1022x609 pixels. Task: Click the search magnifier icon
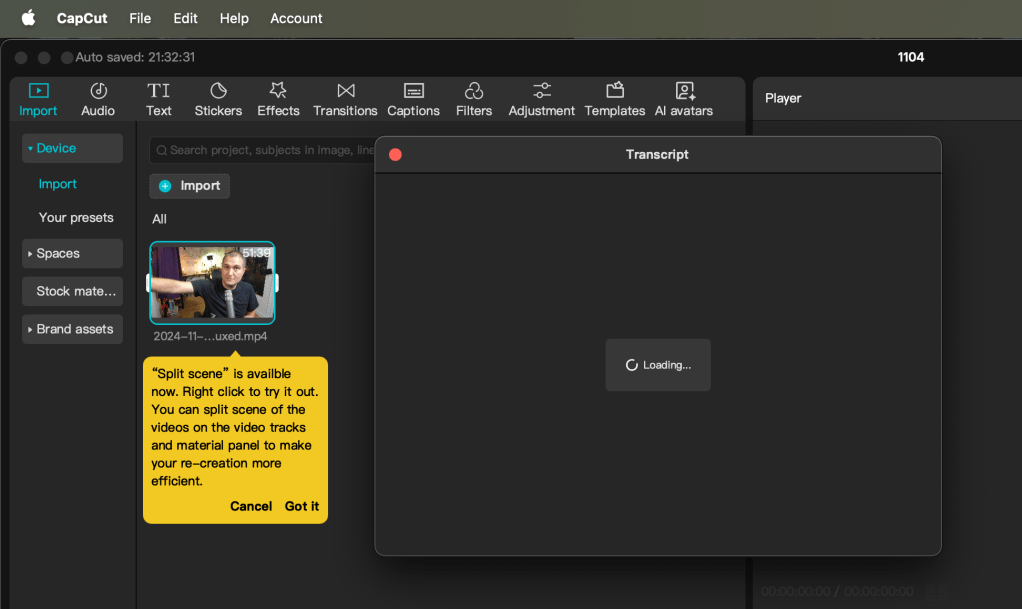tap(162, 150)
